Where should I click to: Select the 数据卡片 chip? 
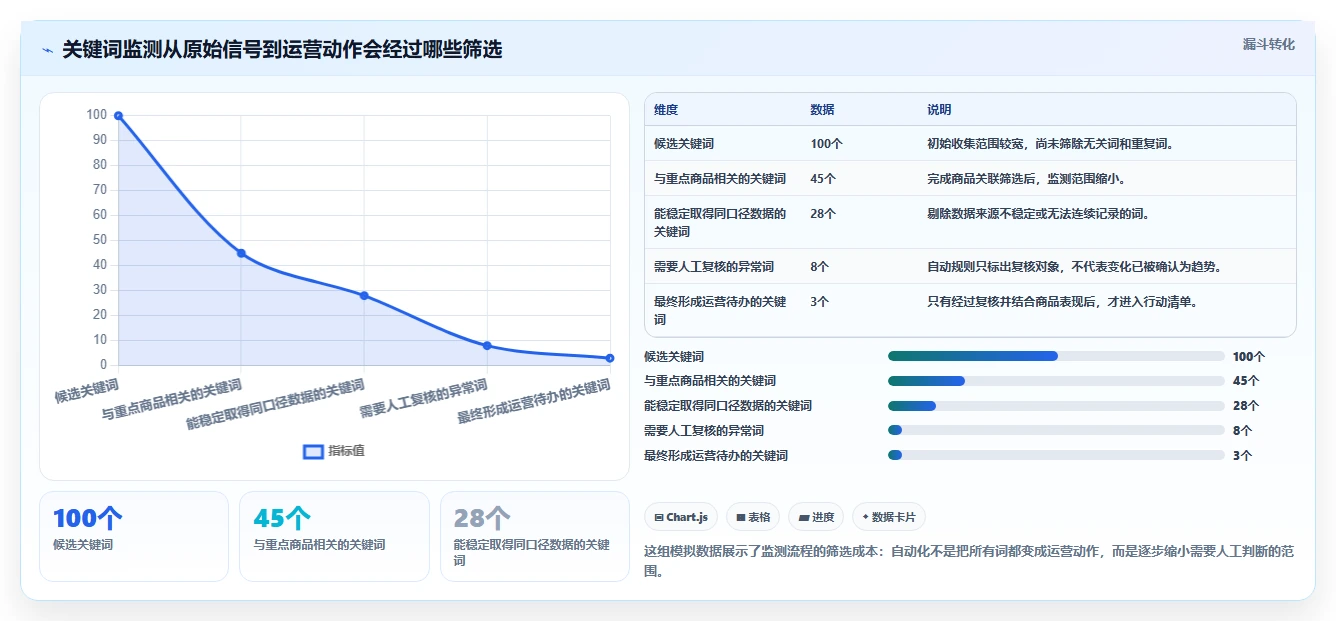[x=889, y=517]
